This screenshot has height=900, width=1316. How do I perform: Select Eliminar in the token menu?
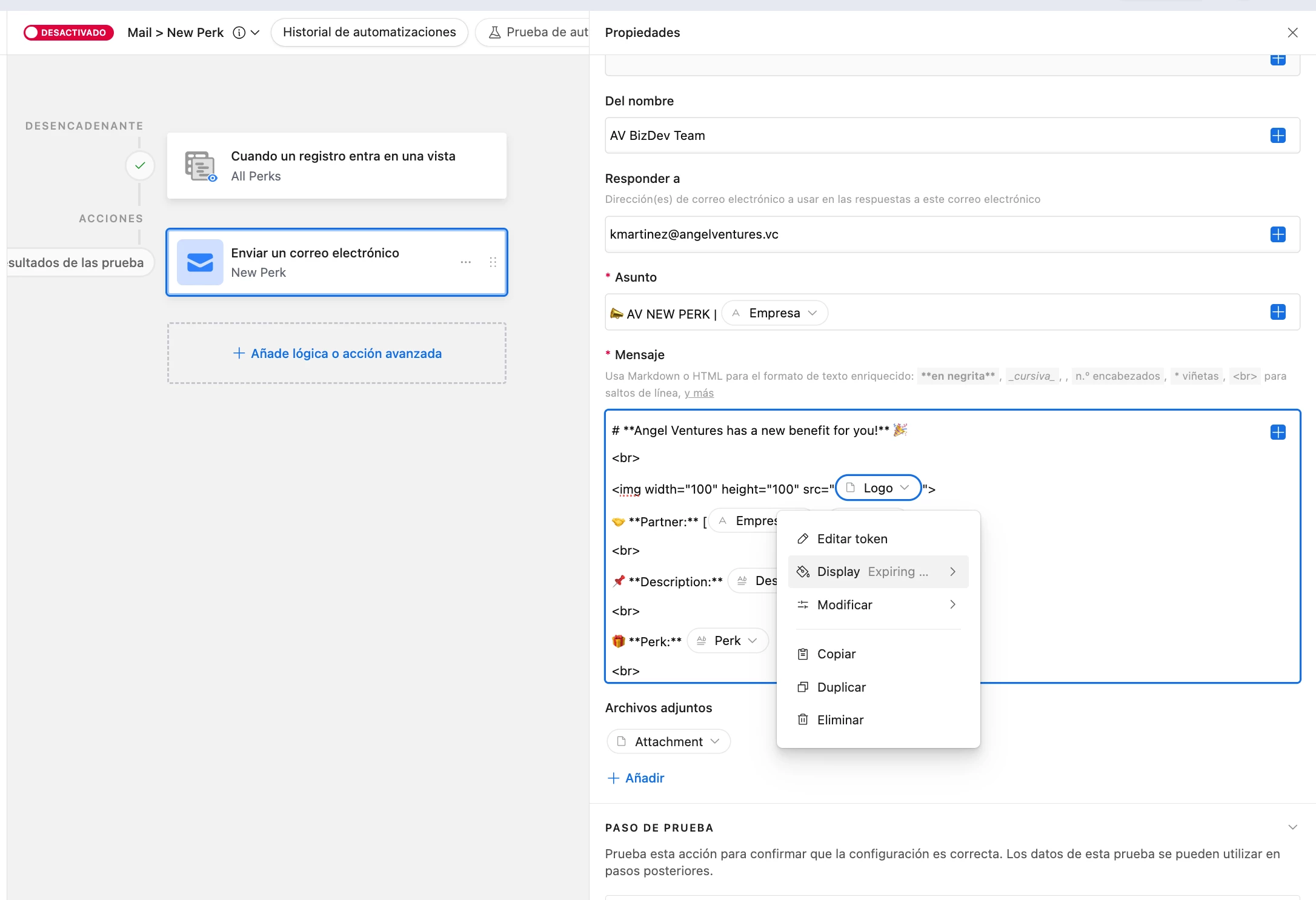click(840, 720)
